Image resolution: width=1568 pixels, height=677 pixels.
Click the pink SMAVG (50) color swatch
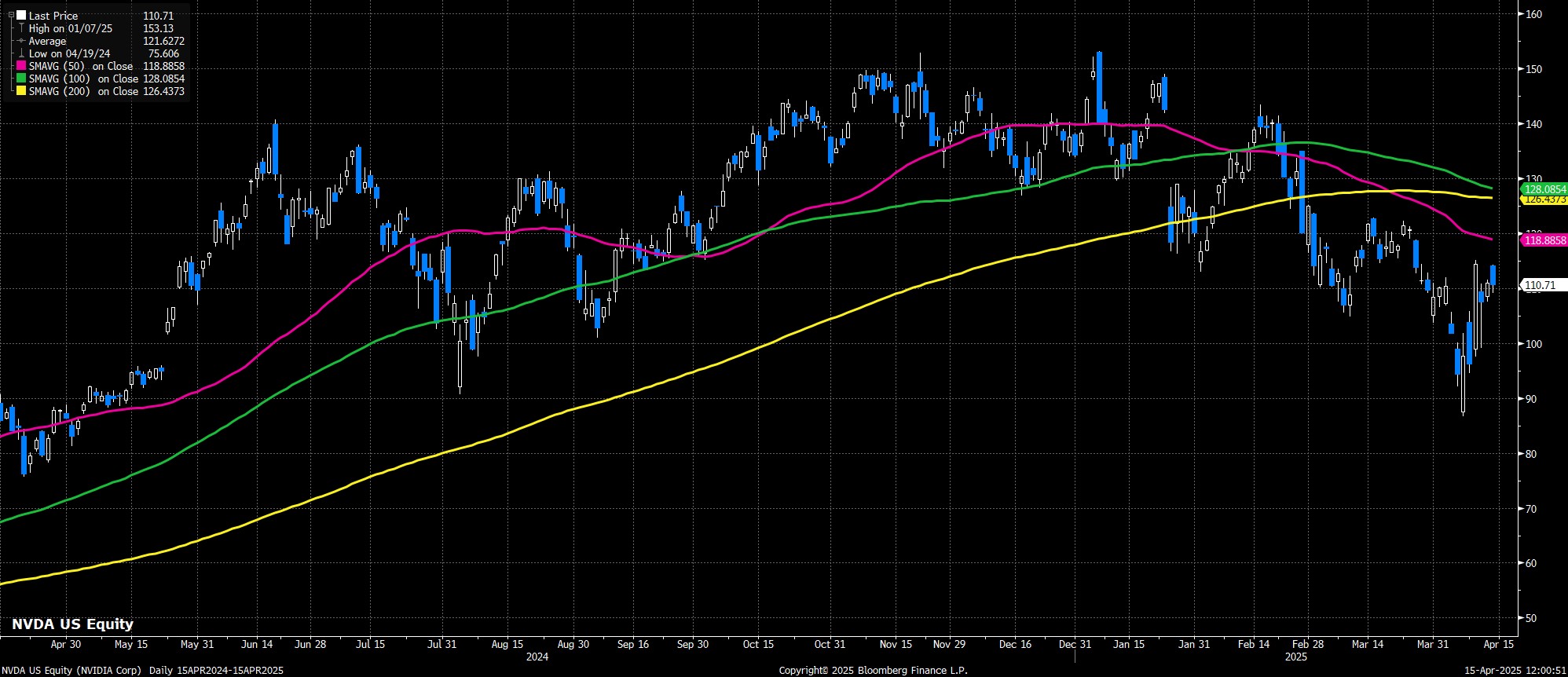point(22,66)
